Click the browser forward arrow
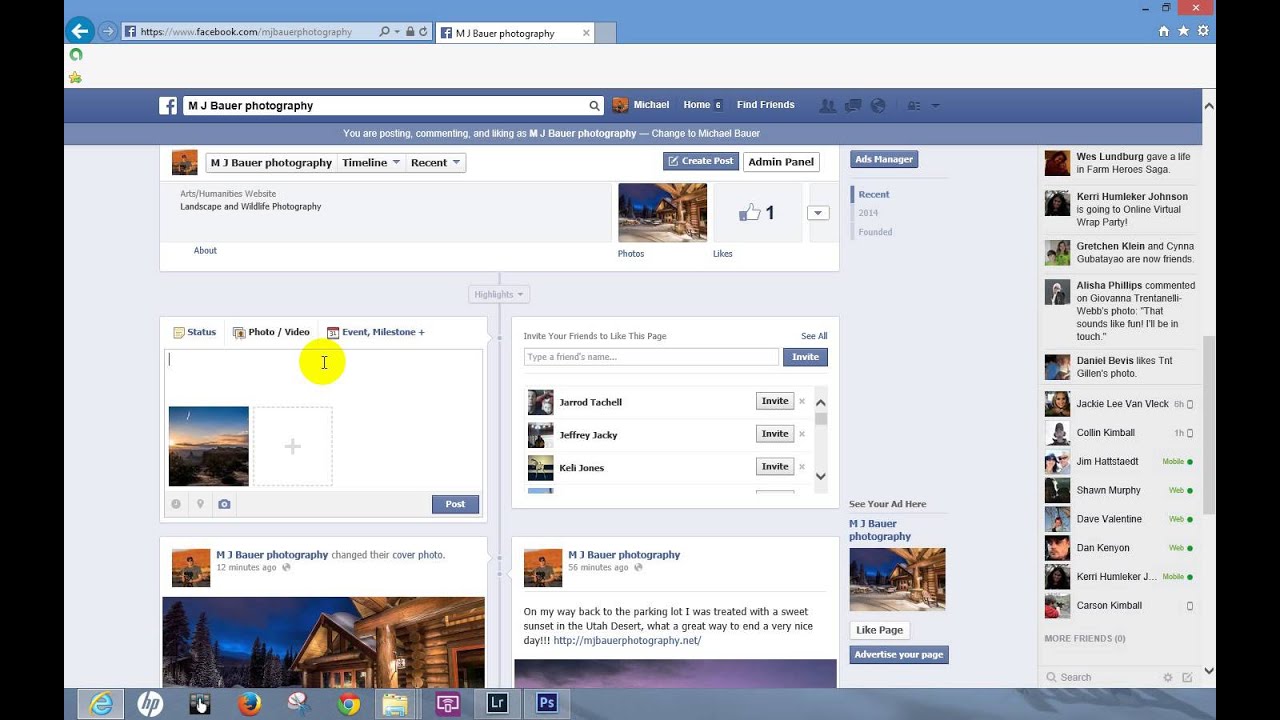This screenshot has height=720, width=1280. 108,31
